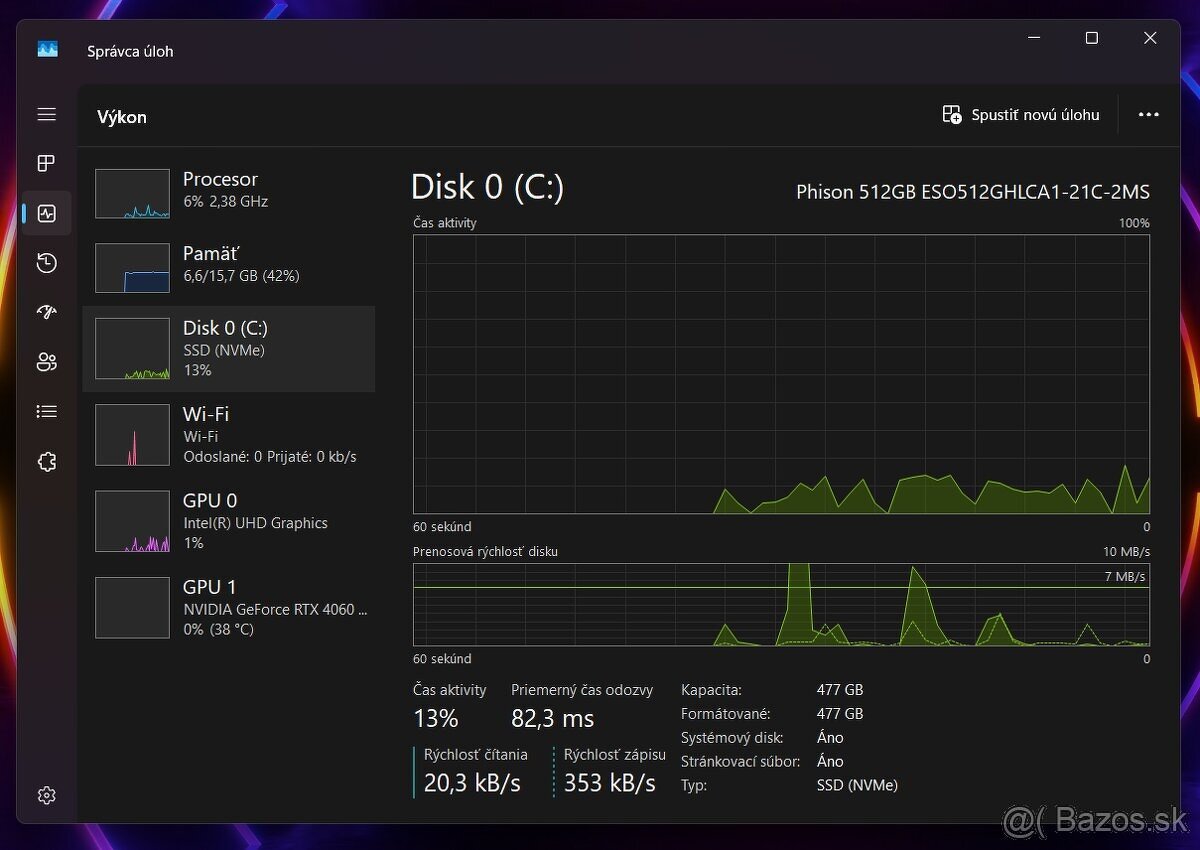Open the Processes page icon
1200x850 pixels.
pos(46,163)
